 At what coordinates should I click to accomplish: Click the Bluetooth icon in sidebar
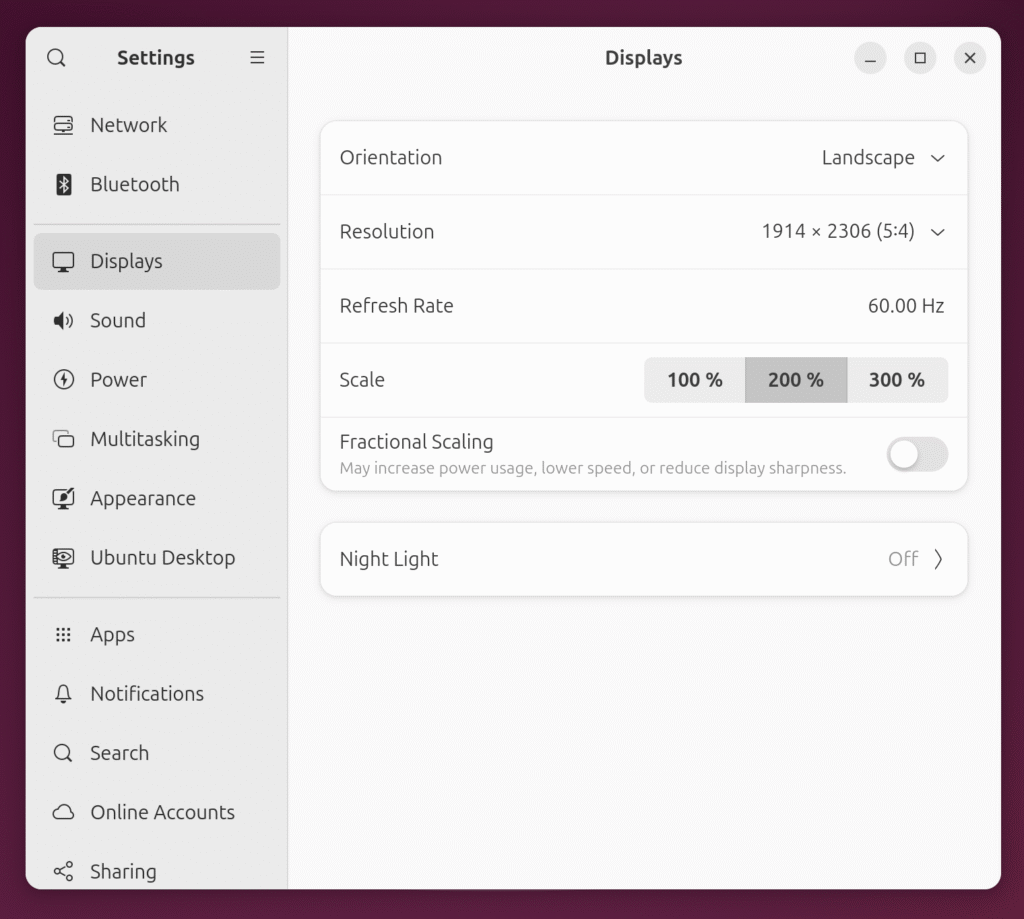tap(63, 184)
